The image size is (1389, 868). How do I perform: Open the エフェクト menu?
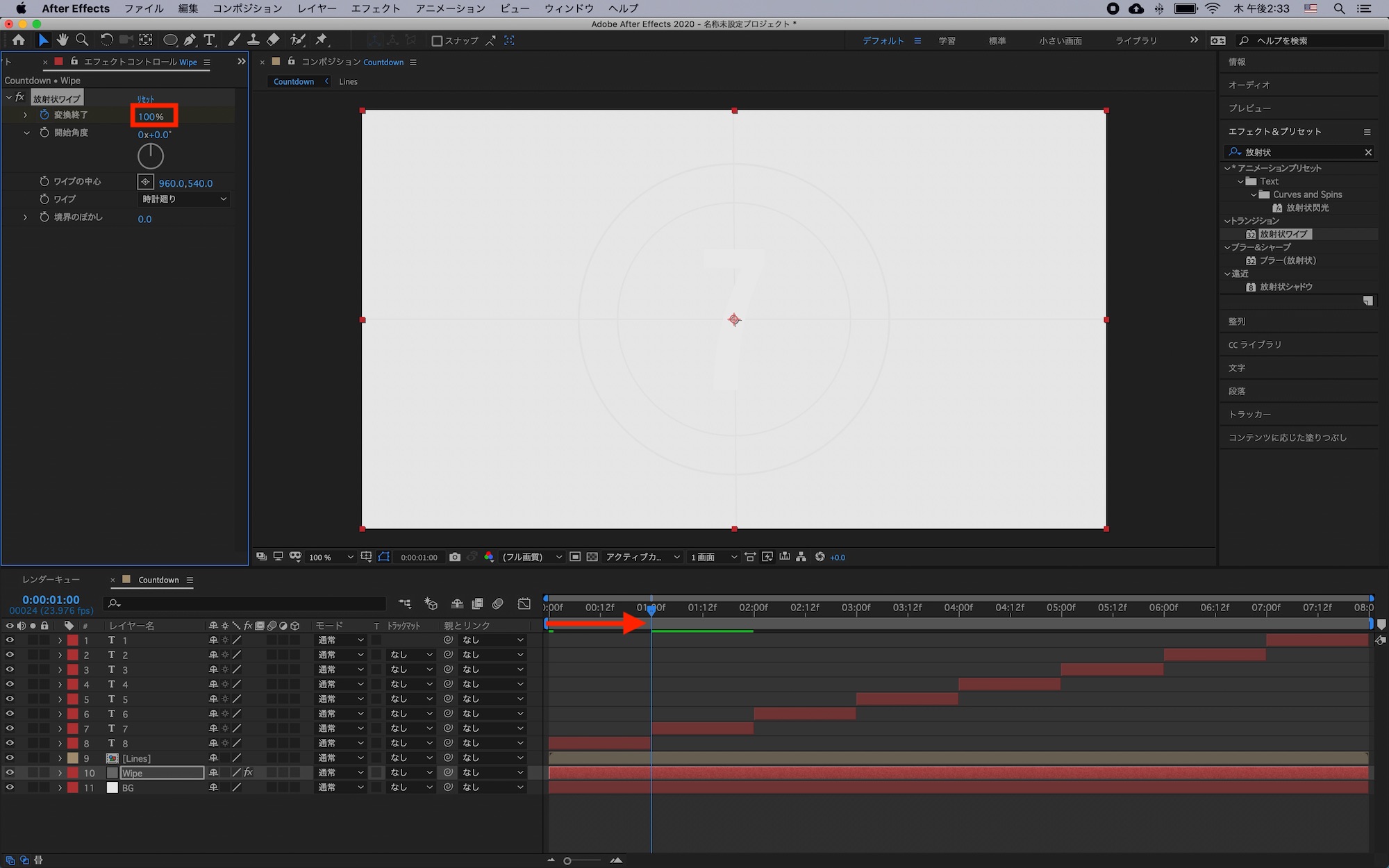(x=376, y=8)
